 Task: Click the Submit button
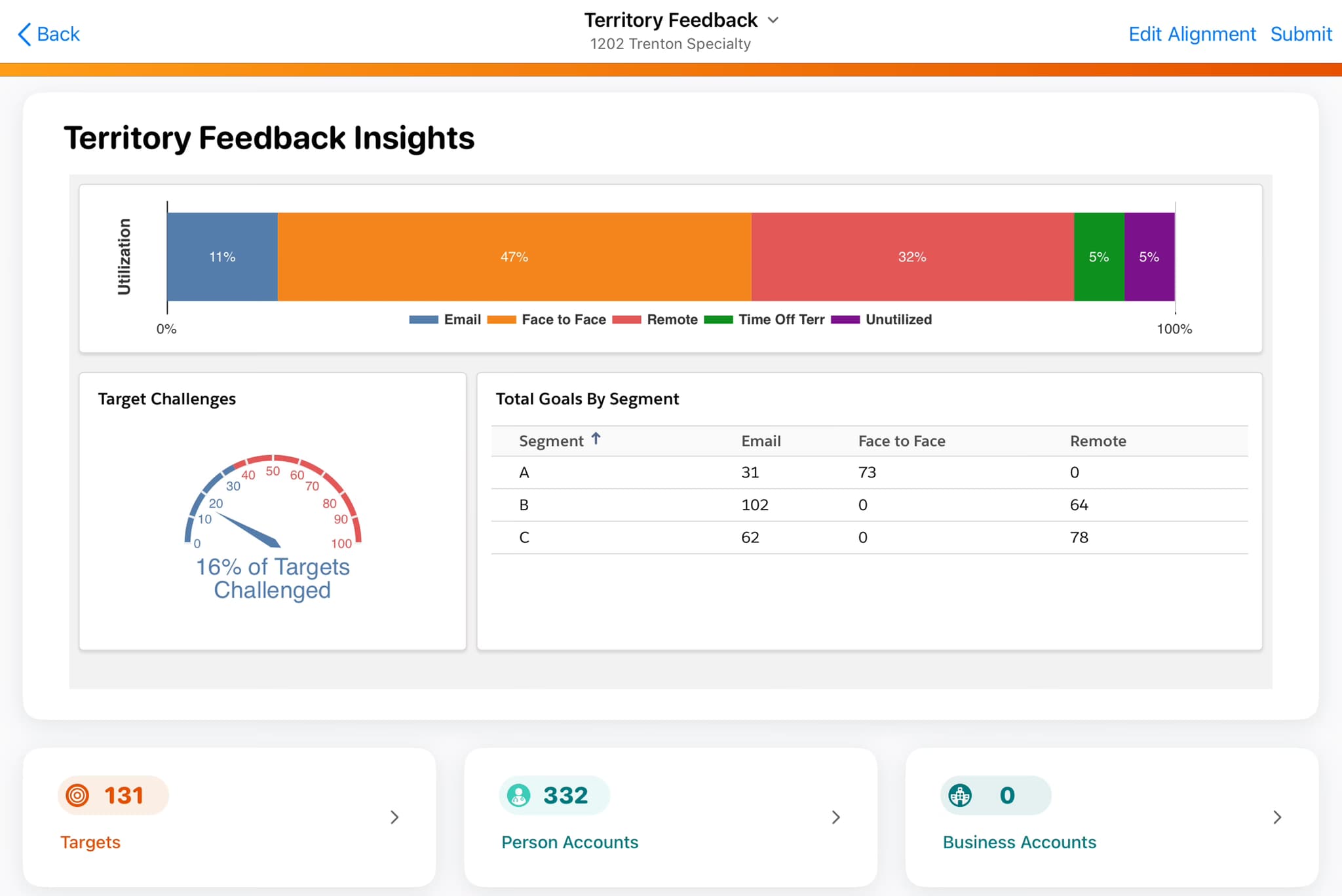(x=1301, y=34)
